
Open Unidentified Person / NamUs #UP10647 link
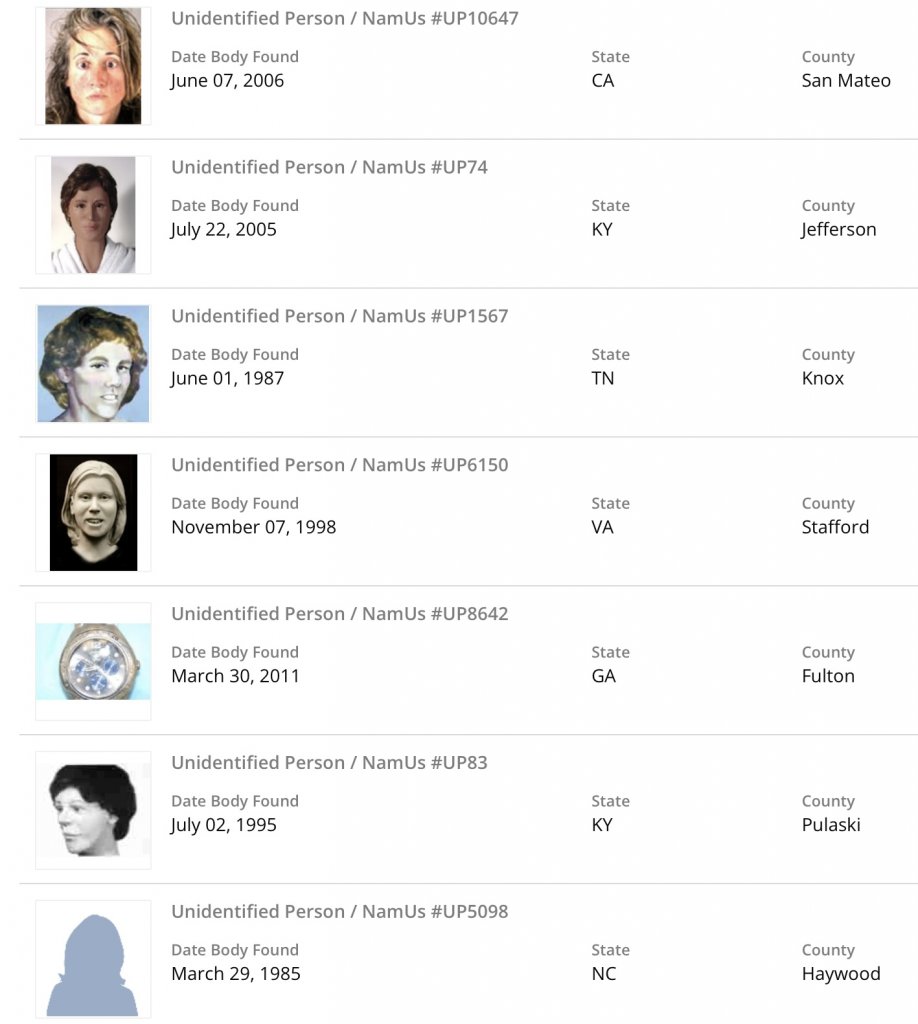[344, 18]
